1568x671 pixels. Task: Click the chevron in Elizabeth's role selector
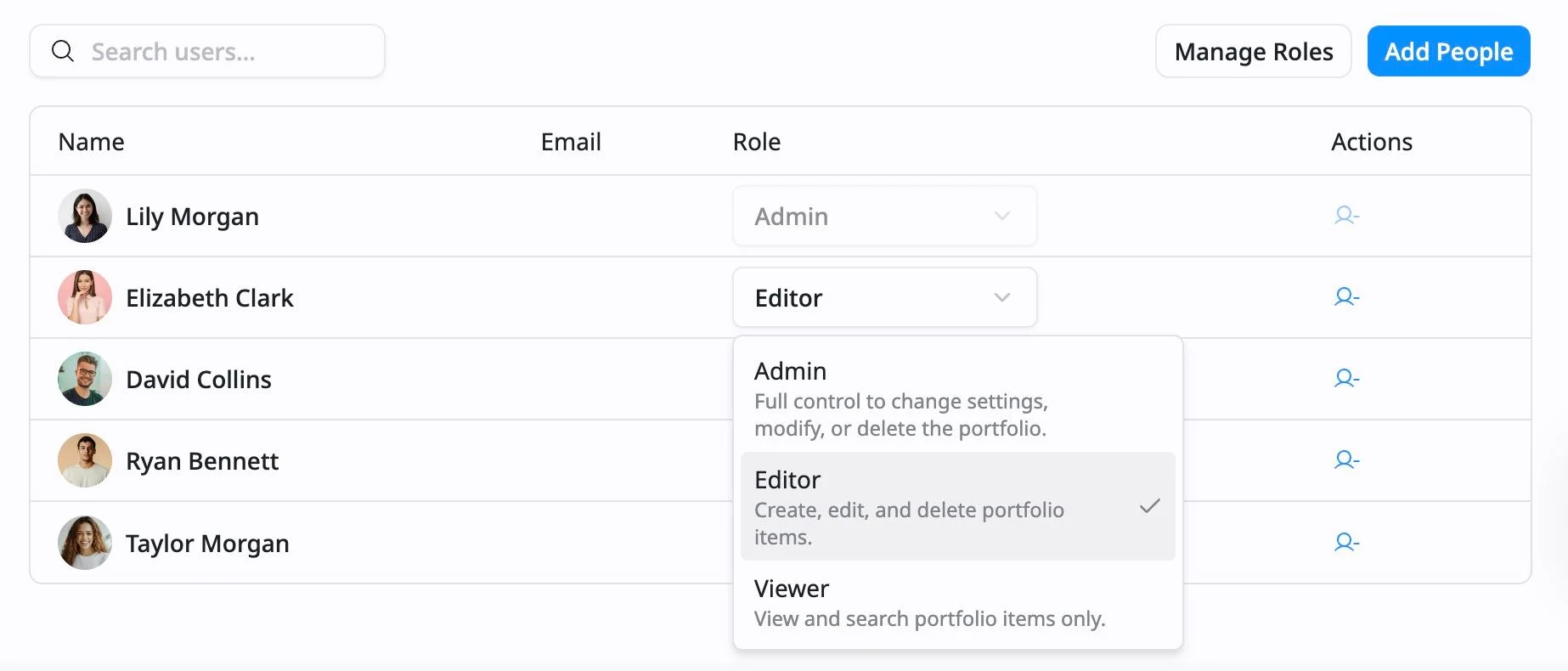pos(1002,297)
